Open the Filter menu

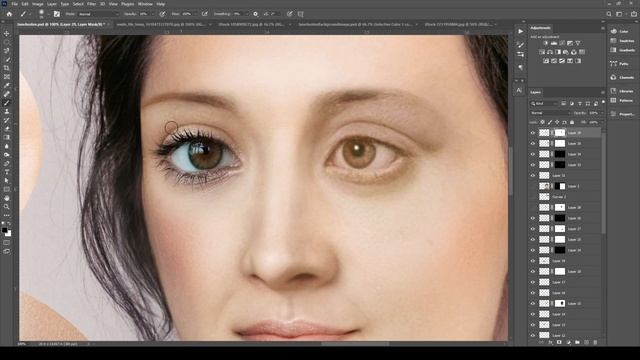click(91, 4)
